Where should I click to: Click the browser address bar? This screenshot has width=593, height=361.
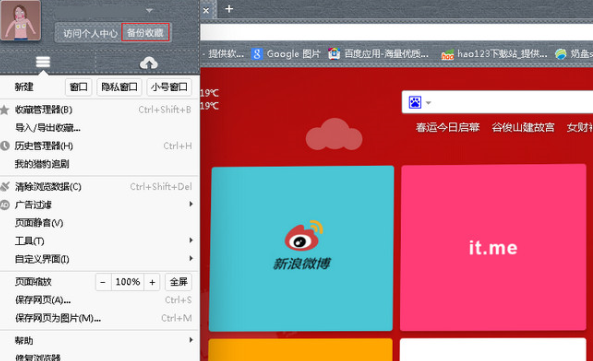coord(396,32)
